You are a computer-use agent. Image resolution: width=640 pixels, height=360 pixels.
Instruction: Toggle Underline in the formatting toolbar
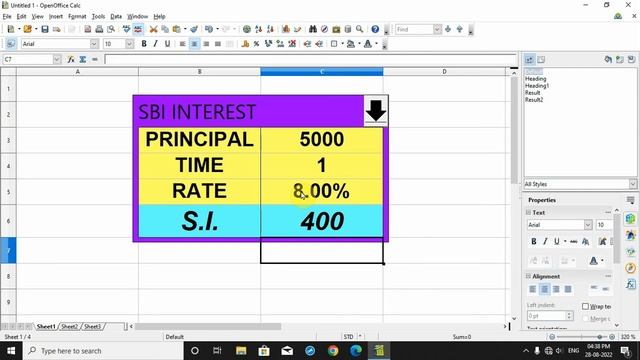point(167,44)
